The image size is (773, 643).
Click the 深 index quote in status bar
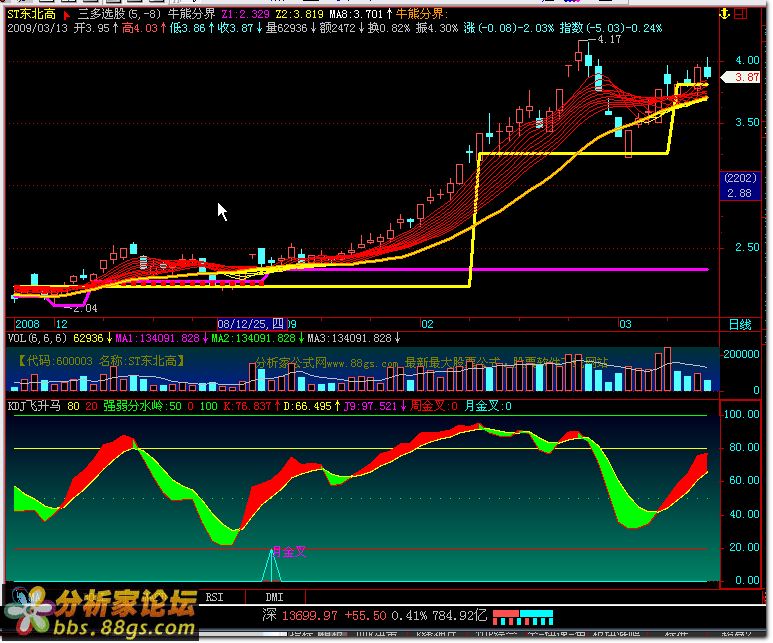pyautogui.click(x=269, y=614)
